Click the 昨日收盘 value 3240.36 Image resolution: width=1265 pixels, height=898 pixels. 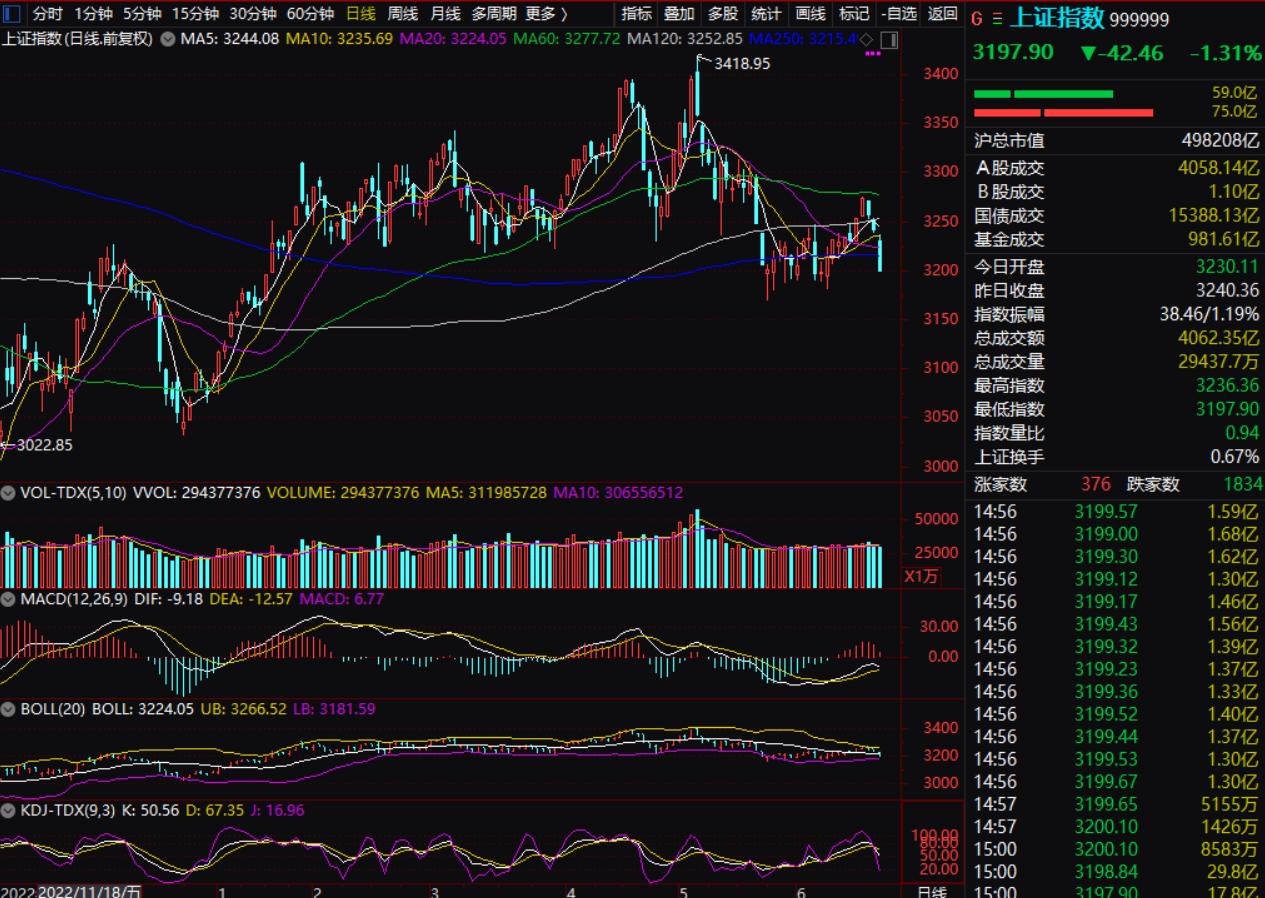pos(1227,290)
